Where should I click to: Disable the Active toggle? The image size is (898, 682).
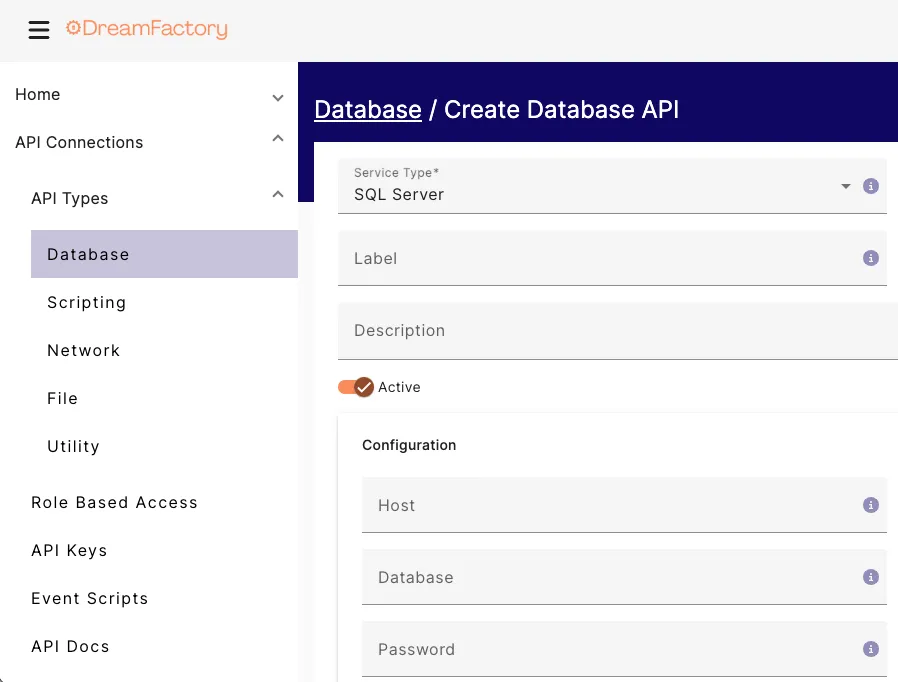(355, 387)
